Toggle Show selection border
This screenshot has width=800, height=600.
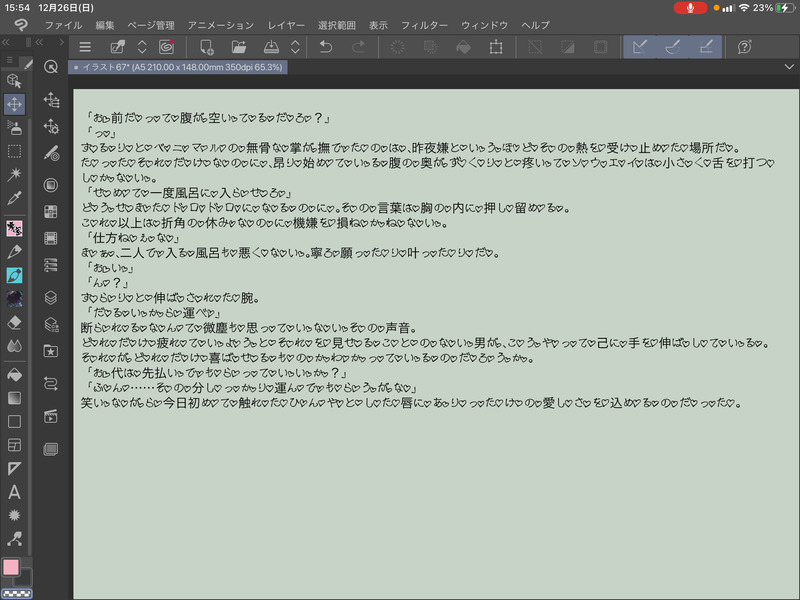(601, 47)
